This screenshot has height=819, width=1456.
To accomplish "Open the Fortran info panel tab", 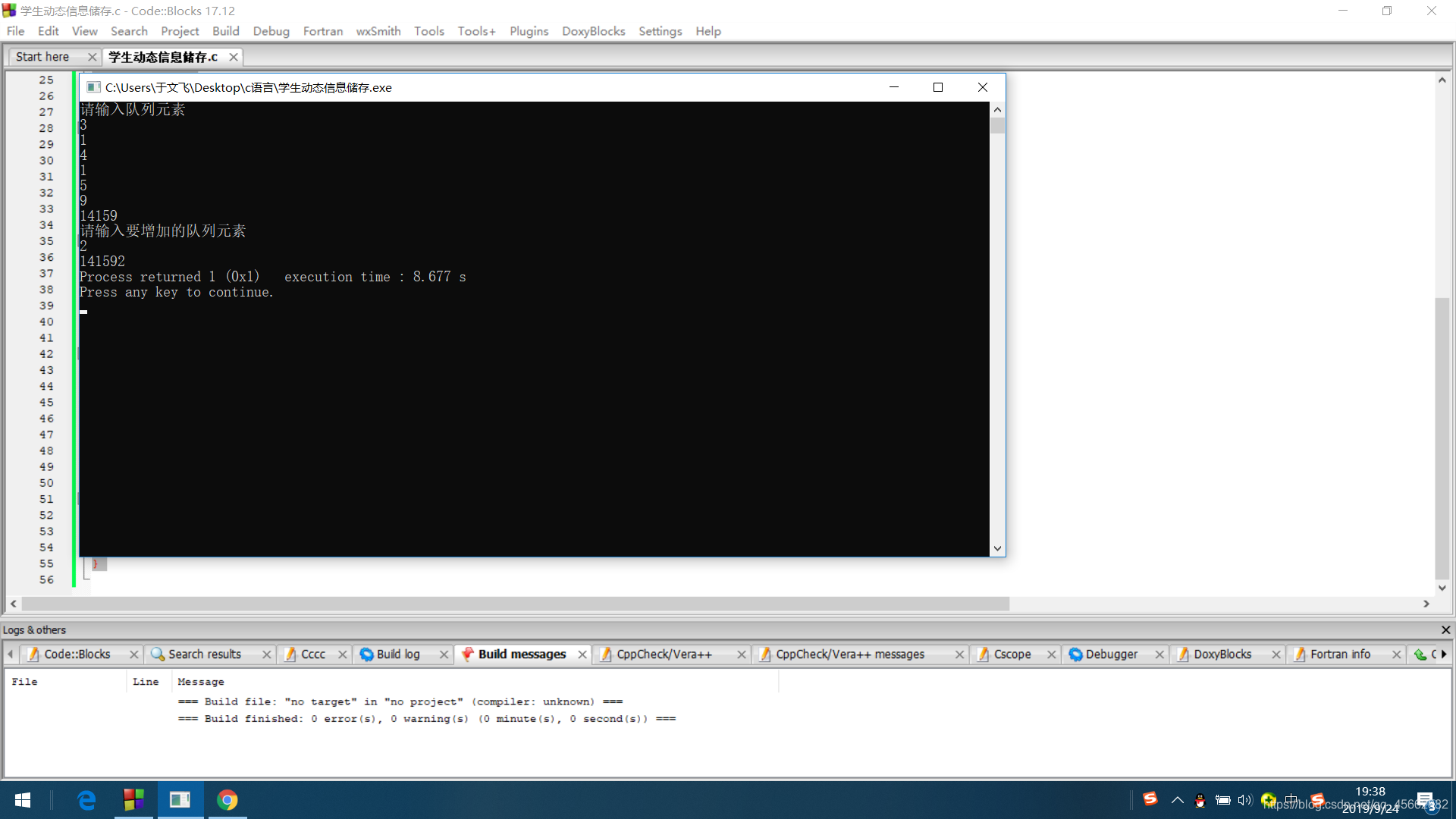I will [x=1339, y=654].
